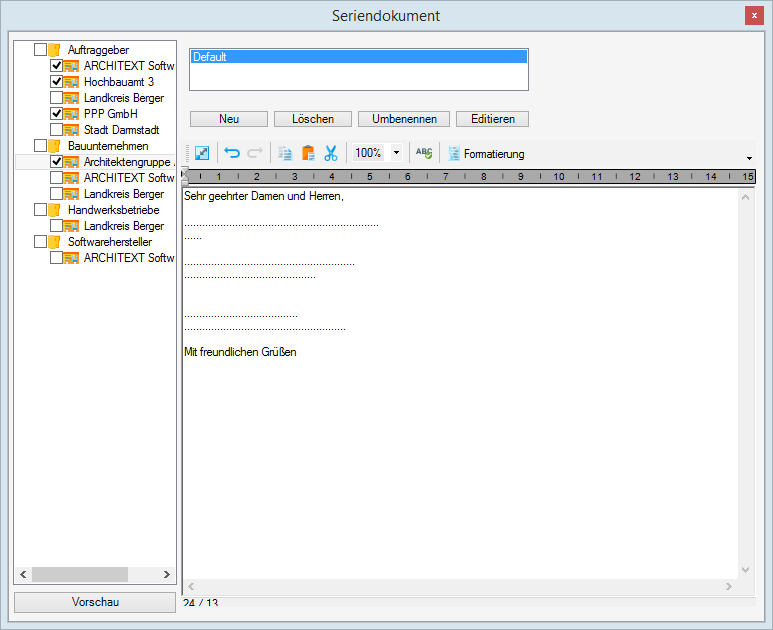Screen dimensions: 773x630
Task: Close the Seriendokument dialog
Action: point(754,16)
